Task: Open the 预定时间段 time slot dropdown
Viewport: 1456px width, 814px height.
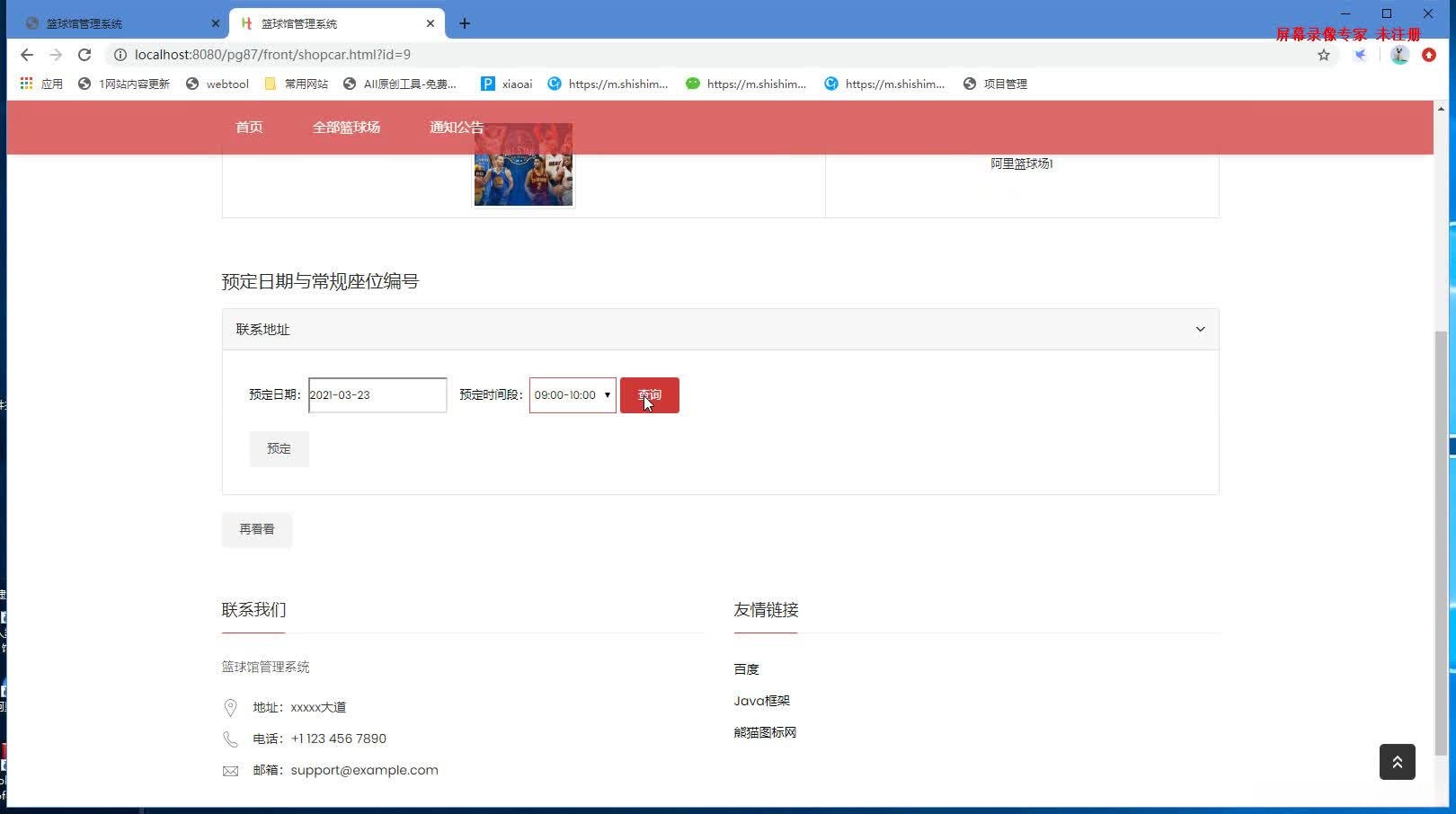Action: [572, 394]
